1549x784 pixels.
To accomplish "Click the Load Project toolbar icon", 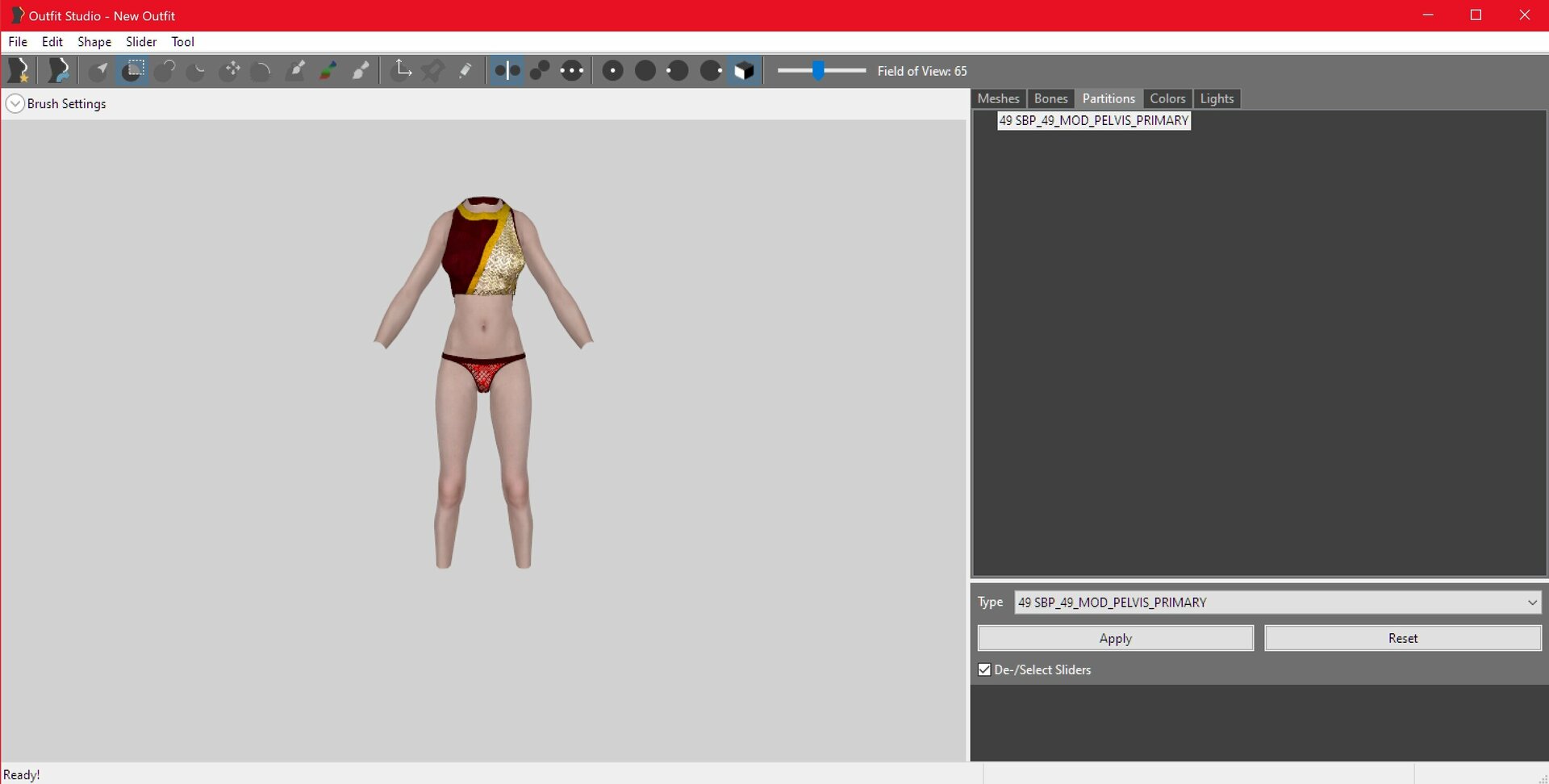I will (58, 71).
